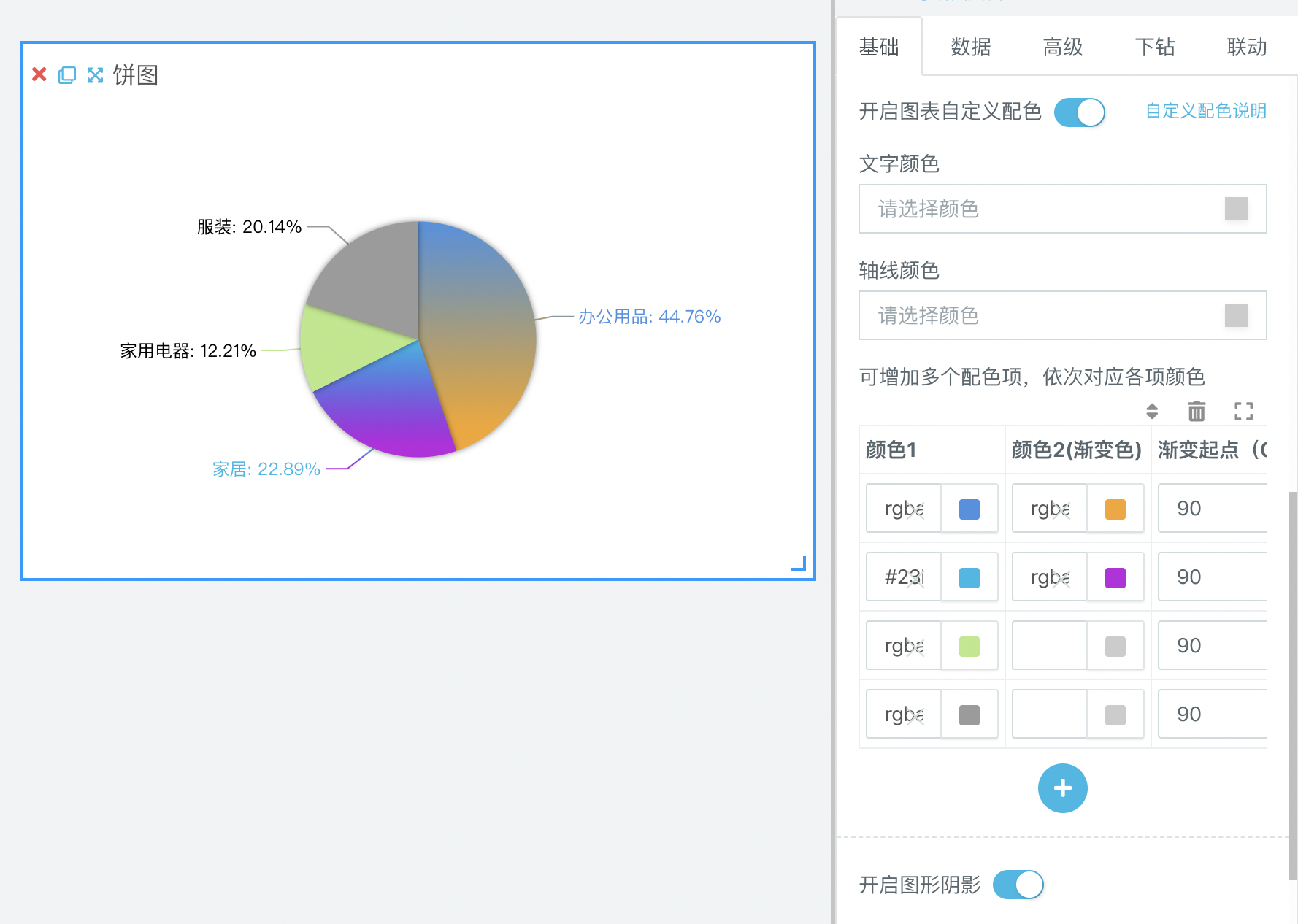Click the trash icon above color table
Viewport: 1298px width, 924px height.
[x=1197, y=412]
